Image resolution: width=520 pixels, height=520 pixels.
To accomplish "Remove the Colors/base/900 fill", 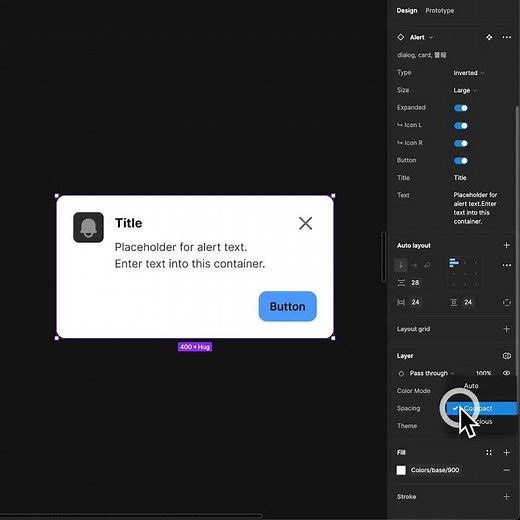I will pyautogui.click(x=506, y=470).
